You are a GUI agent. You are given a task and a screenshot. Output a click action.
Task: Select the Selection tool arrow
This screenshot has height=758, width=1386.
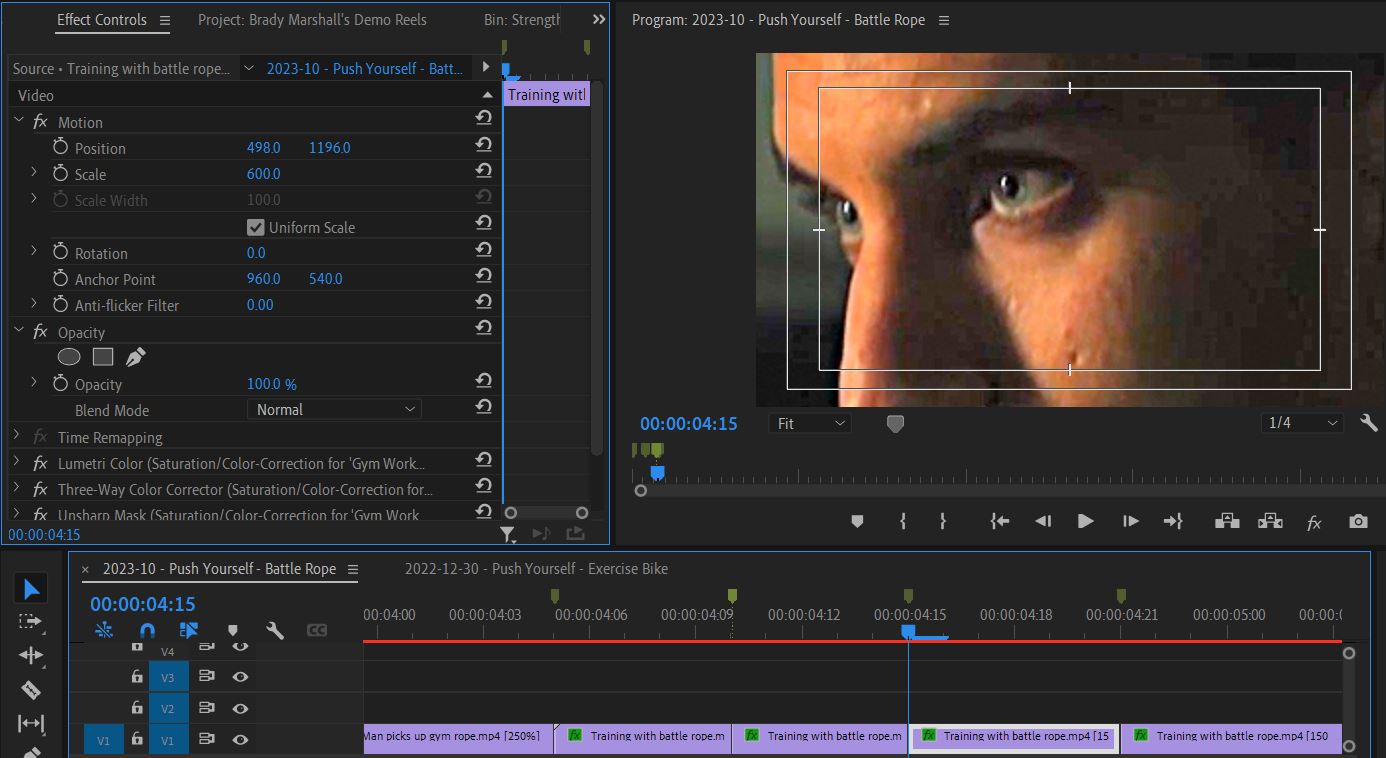[x=31, y=588]
